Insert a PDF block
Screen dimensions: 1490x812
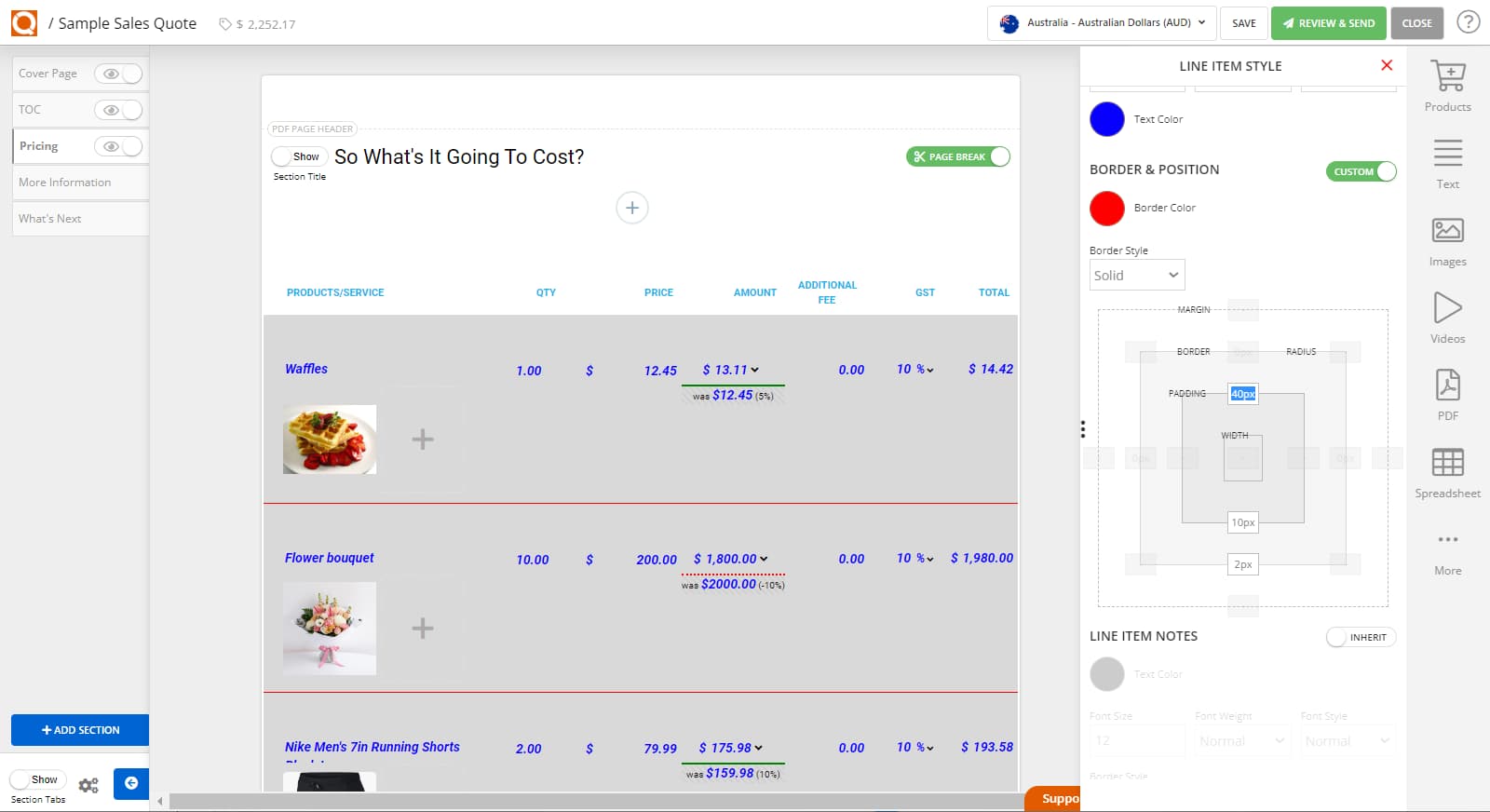(x=1447, y=396)
